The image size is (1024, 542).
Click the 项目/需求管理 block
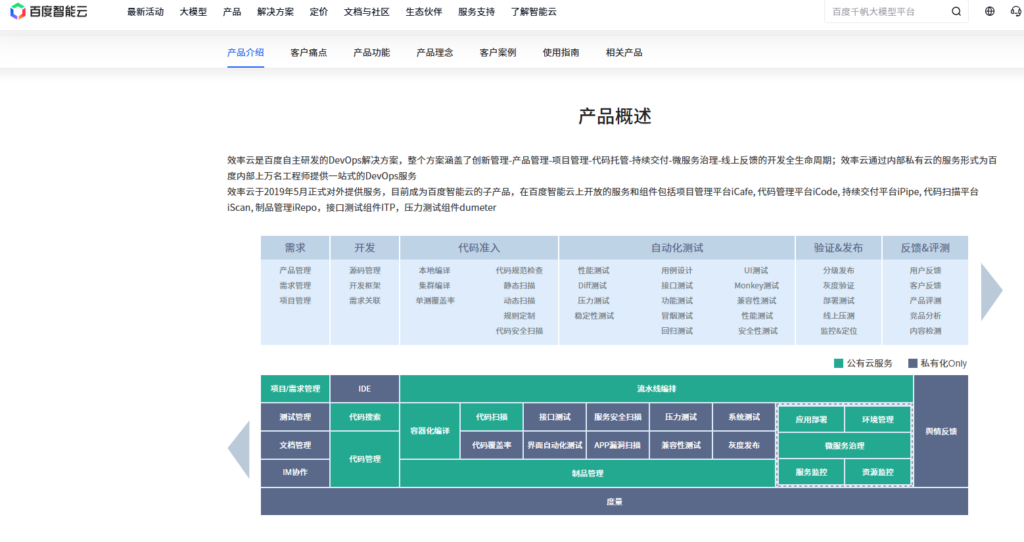(295, 389)
